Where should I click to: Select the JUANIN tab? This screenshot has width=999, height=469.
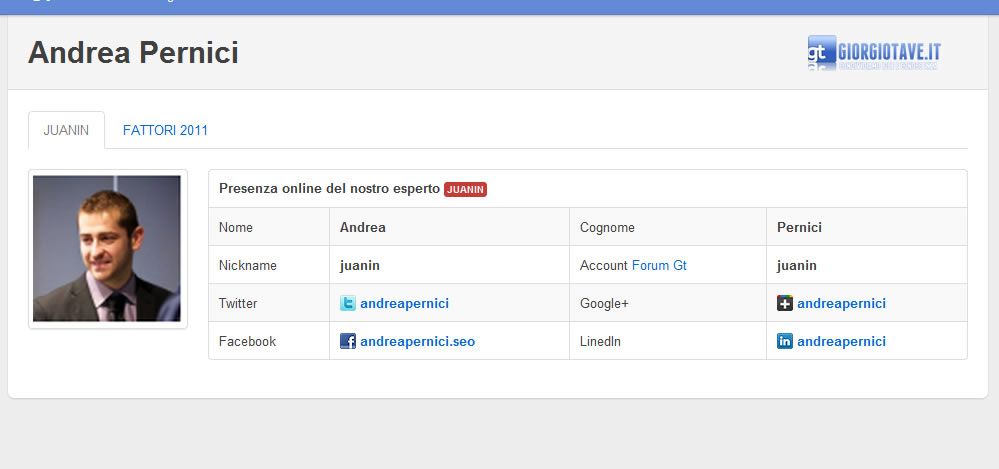[66, 130]
